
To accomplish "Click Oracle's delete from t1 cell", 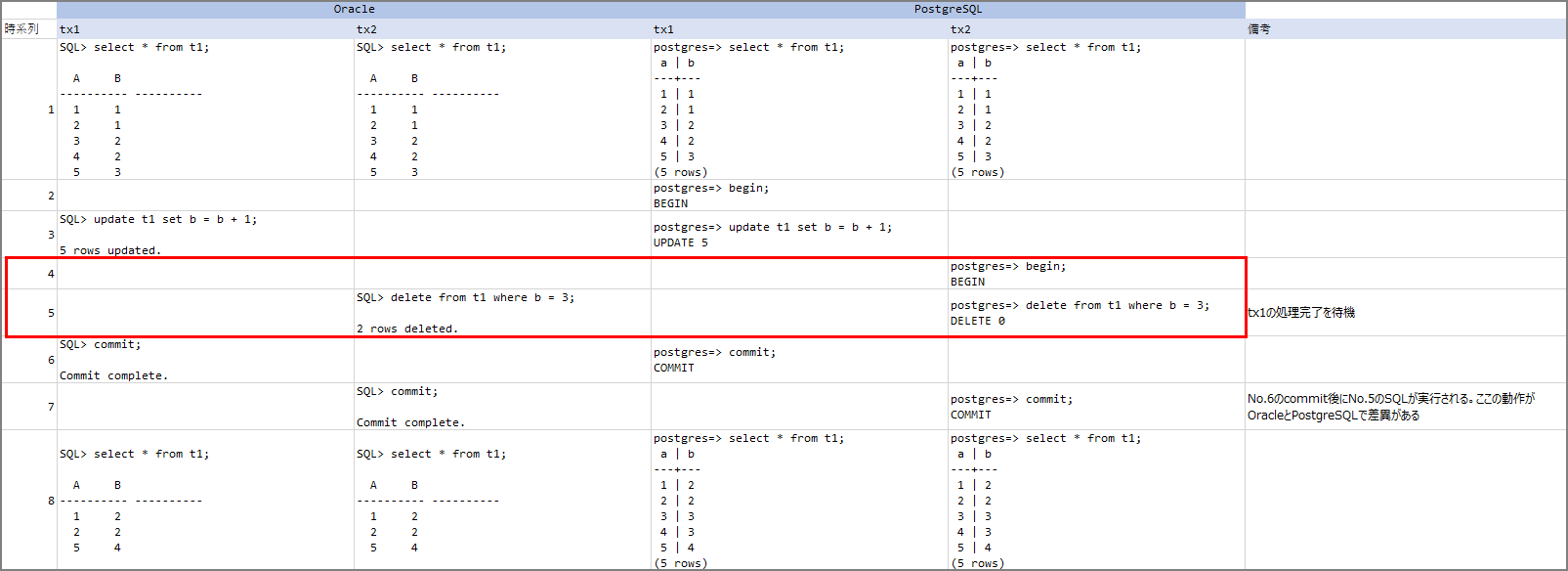I will pos(502,313).
